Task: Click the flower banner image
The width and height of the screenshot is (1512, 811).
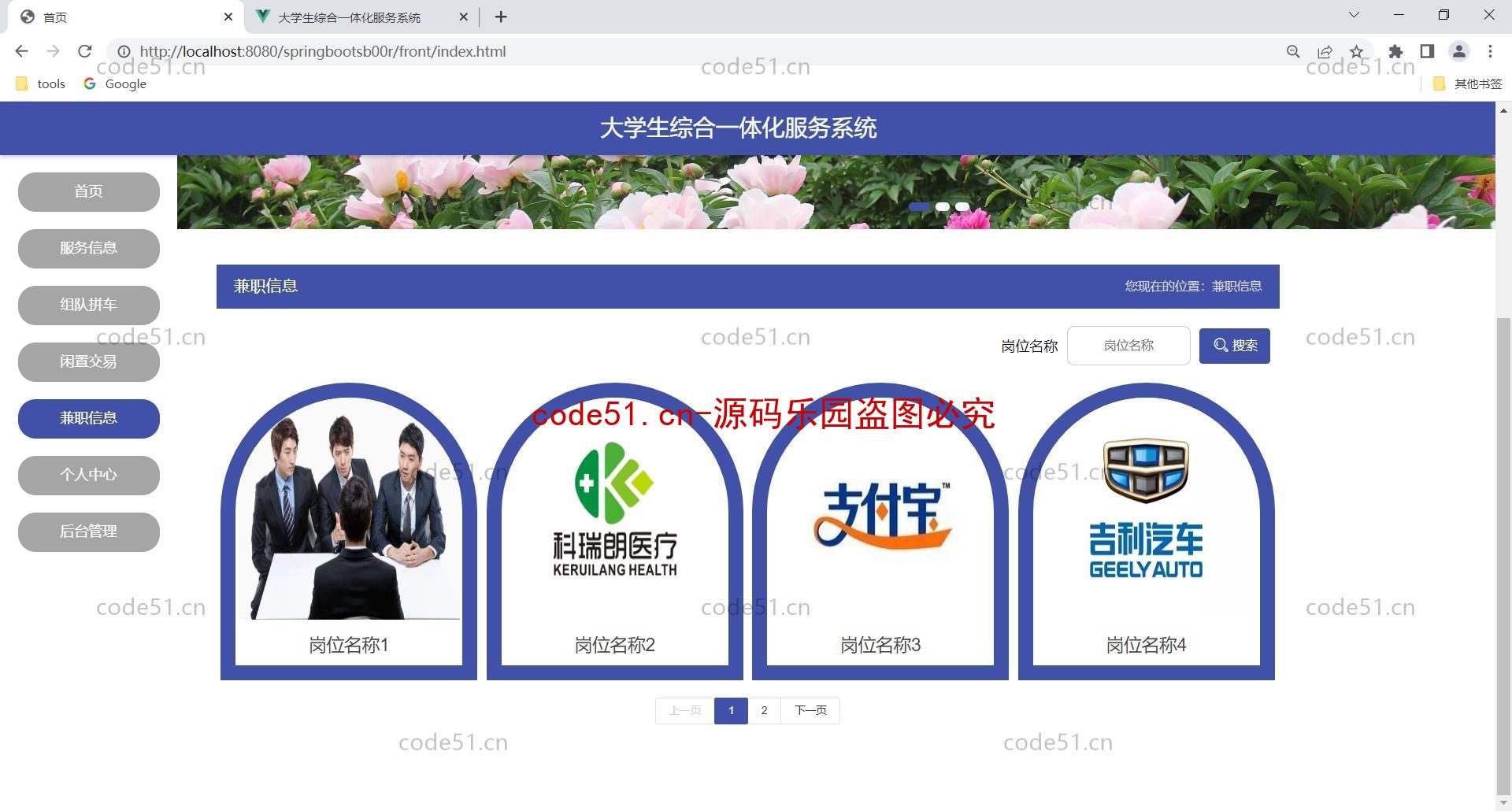Action: click(x=836, y=192)
